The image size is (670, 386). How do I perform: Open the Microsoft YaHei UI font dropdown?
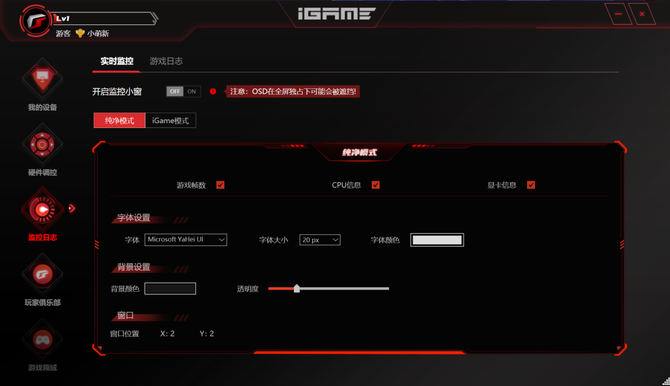pyautogui.click(x=186, y=240)
